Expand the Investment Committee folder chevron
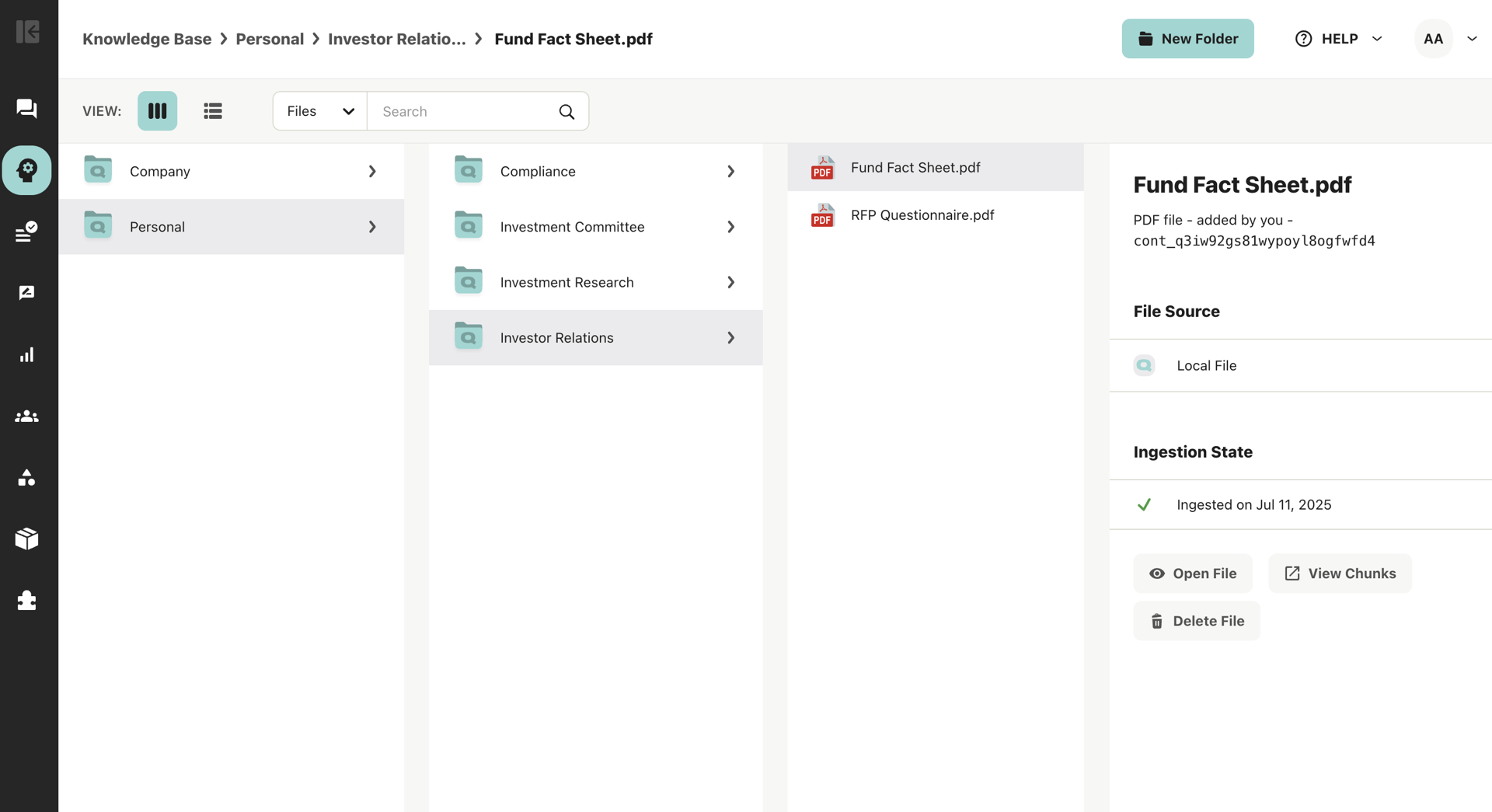This screenshot has height=812, width=1492. pyautogui.click(x=730, y=226)
